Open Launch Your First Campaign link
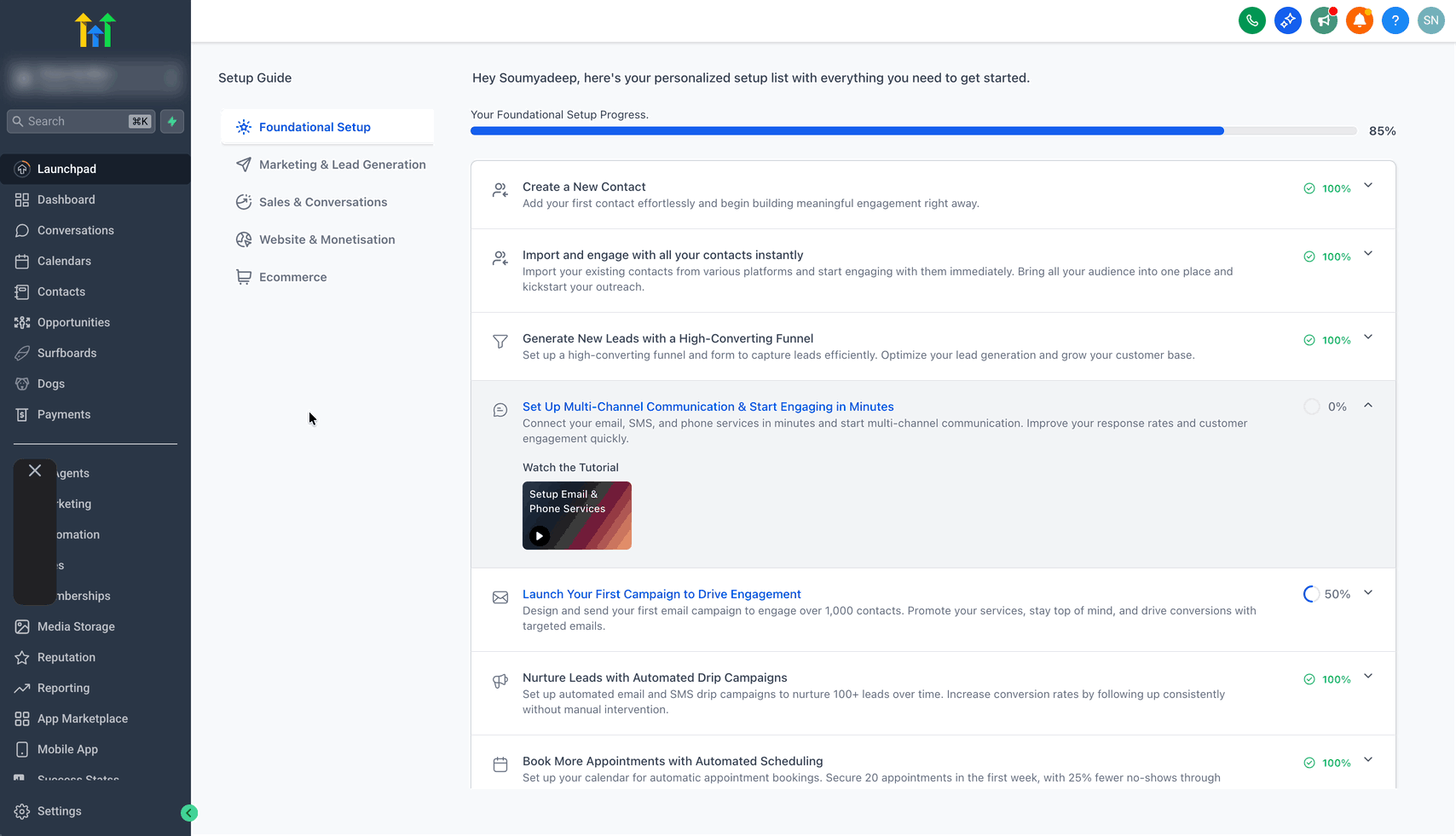 click(x=662, y=594)
